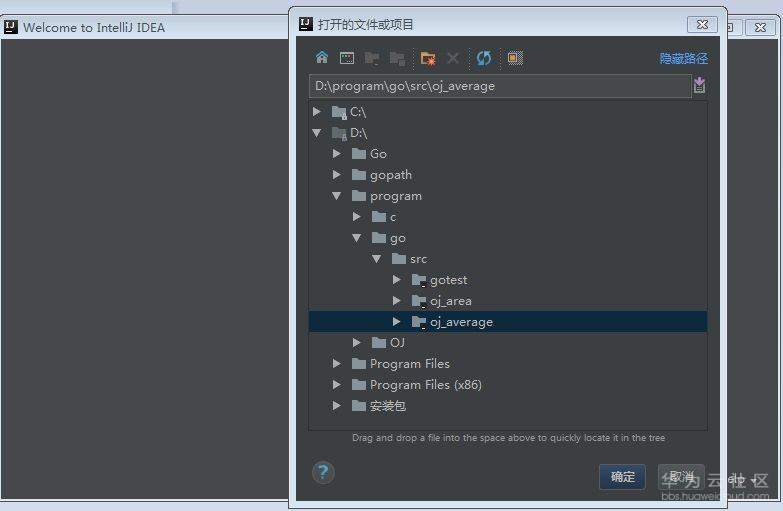Select the oj_area label text
783x511 pixels.
click(451, 301)
